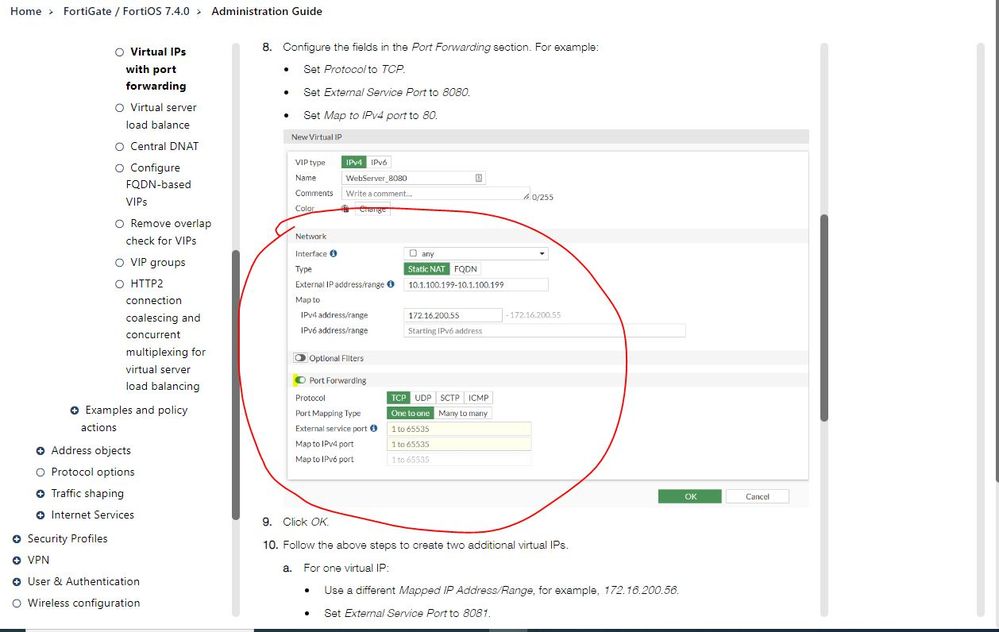This screenshot has width=999, height=632.
Task: Select Static NAT type
Action: [426, 269]
